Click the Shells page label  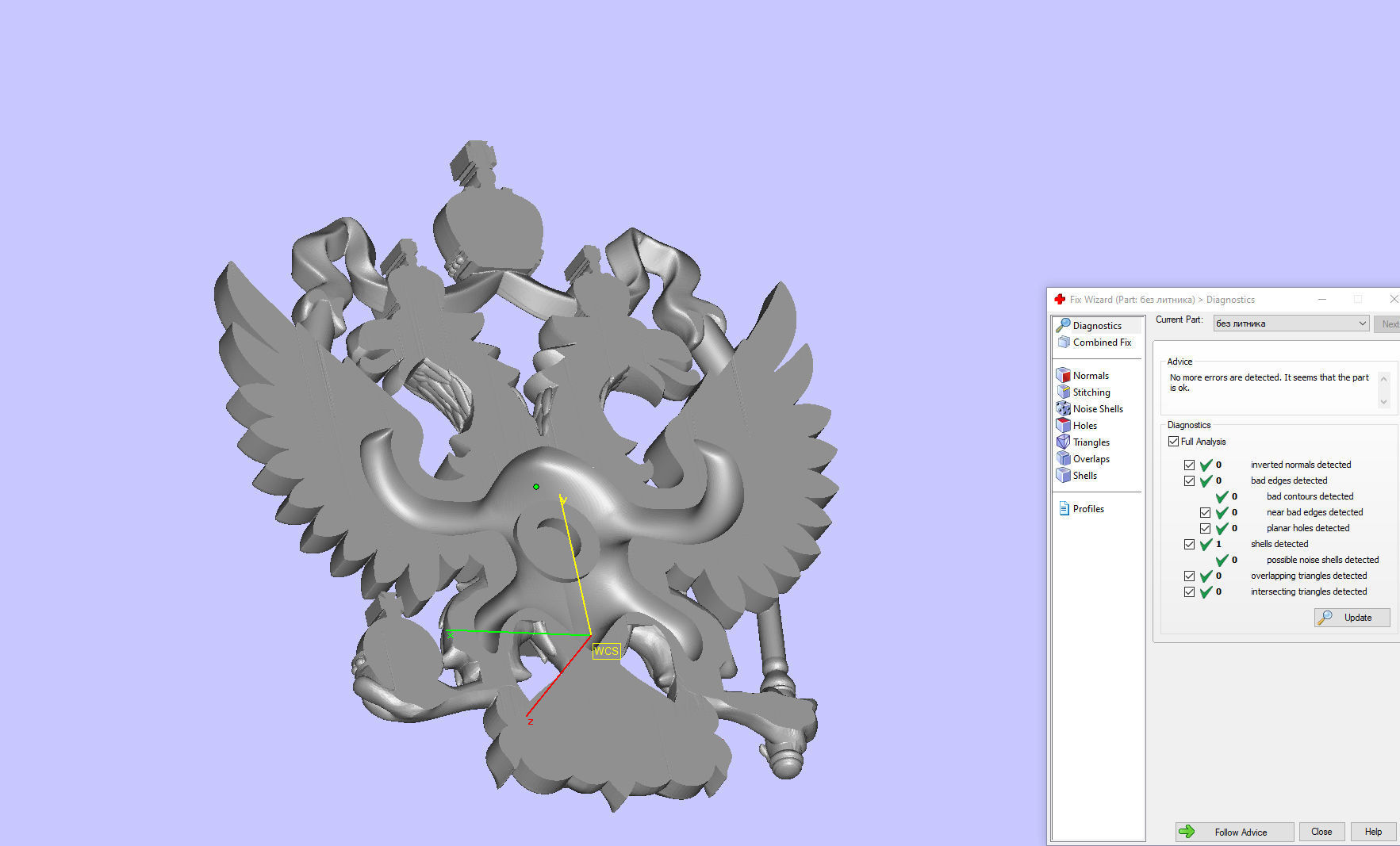[x=1085, y=475]
